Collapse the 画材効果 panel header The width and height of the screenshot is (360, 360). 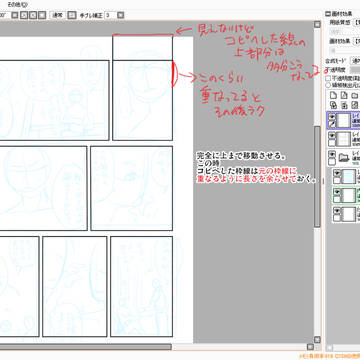pyautogui.click(x=328, y=14)
